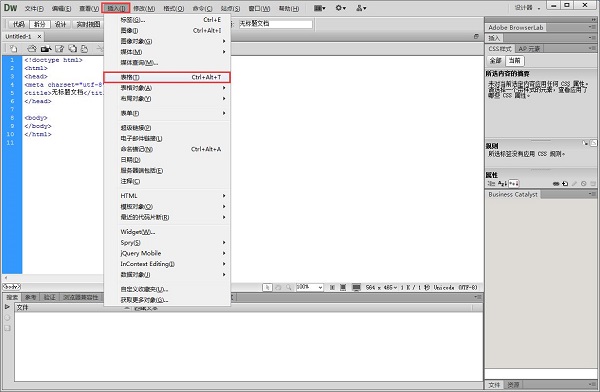This screenshot has height=392, width=600.
Task: Click New CSS Rule icon in CSS panel
Action: click(565, 184)
